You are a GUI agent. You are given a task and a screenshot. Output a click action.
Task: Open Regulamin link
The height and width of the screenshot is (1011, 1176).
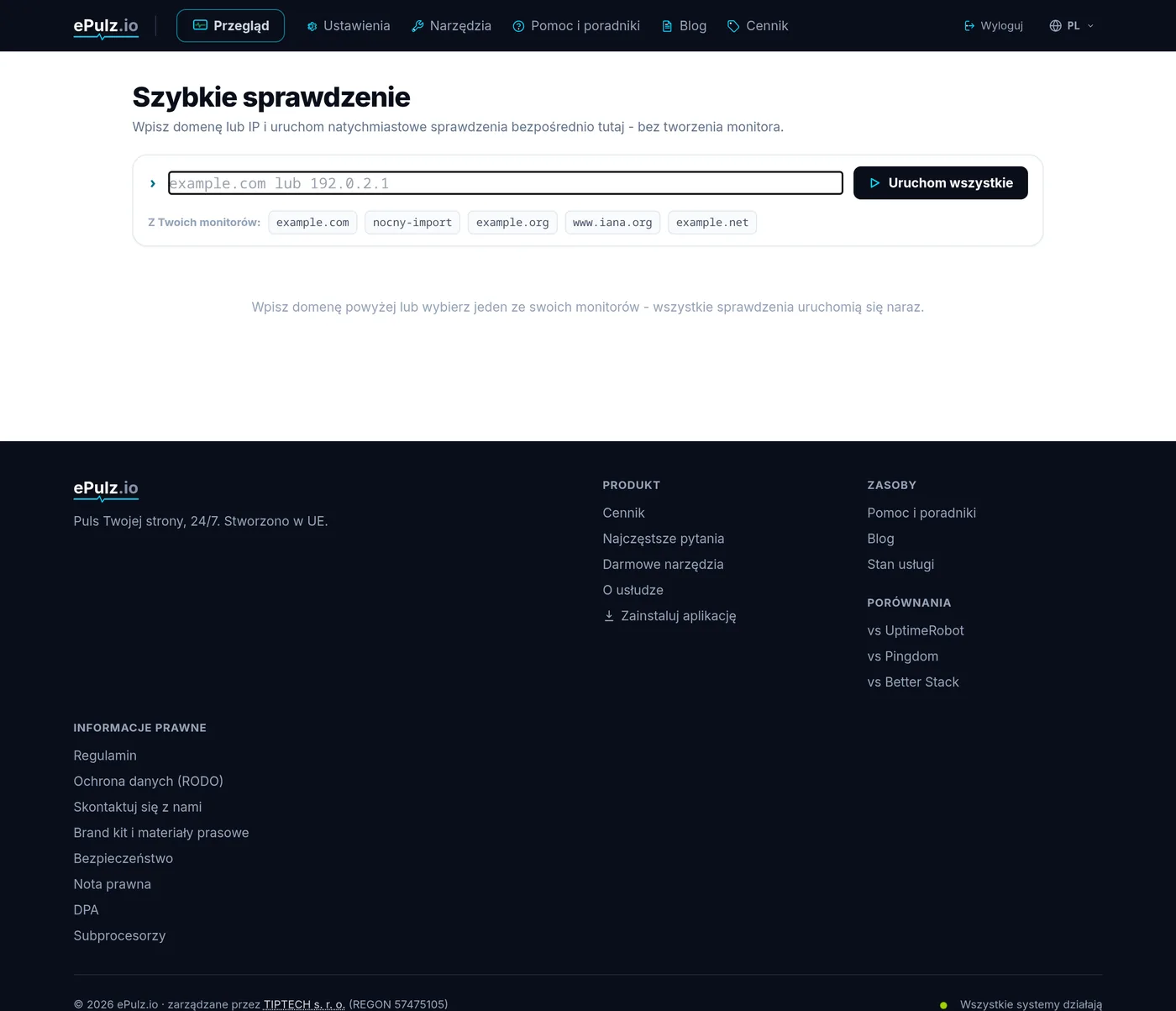point(105,756)
